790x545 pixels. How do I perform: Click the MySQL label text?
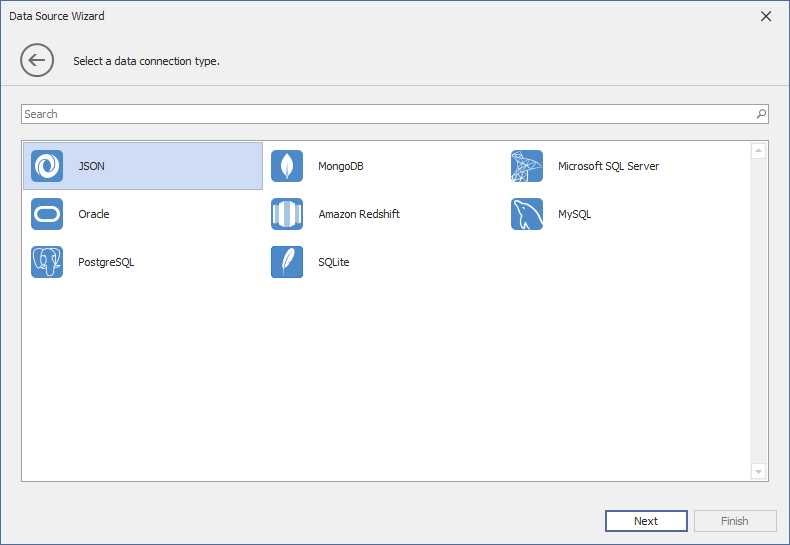click(x=574, y=214)
